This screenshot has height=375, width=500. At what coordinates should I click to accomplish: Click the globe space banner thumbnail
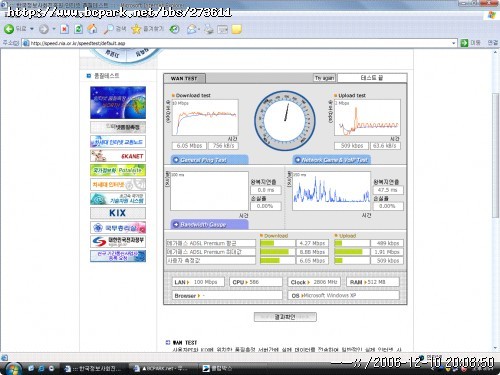pyautogui.click(x=118, y=102)
